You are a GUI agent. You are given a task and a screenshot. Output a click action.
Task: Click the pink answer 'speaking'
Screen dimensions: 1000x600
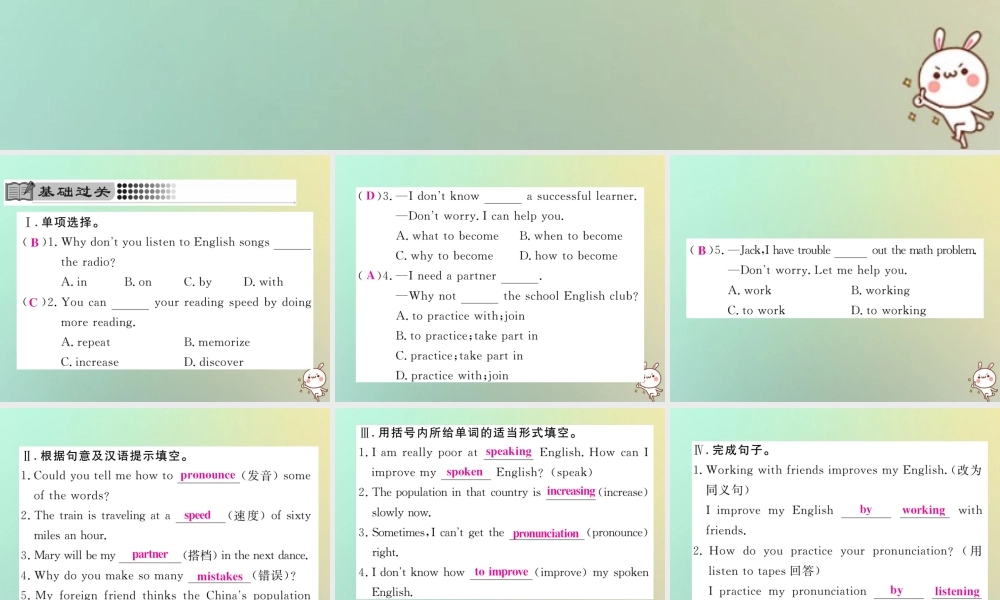click(508, 452)
